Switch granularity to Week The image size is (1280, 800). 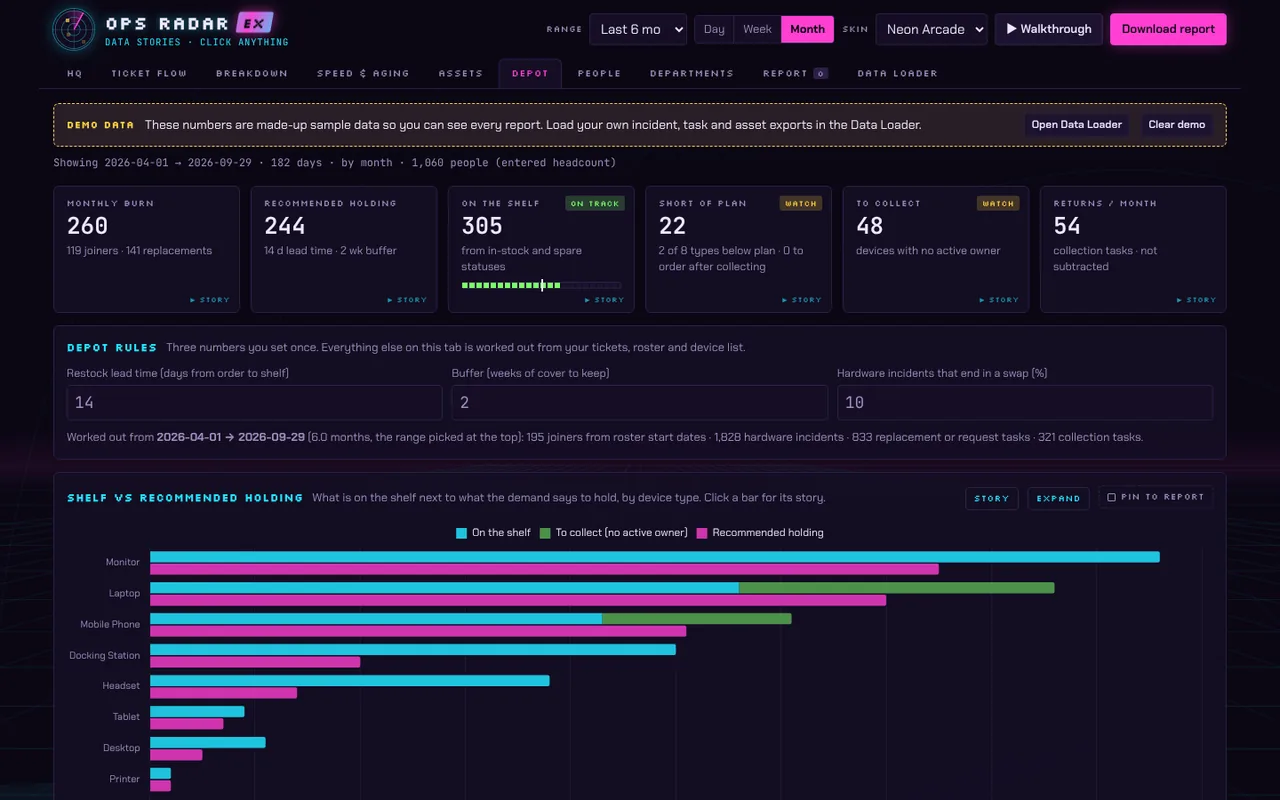[x=757, y=29]
